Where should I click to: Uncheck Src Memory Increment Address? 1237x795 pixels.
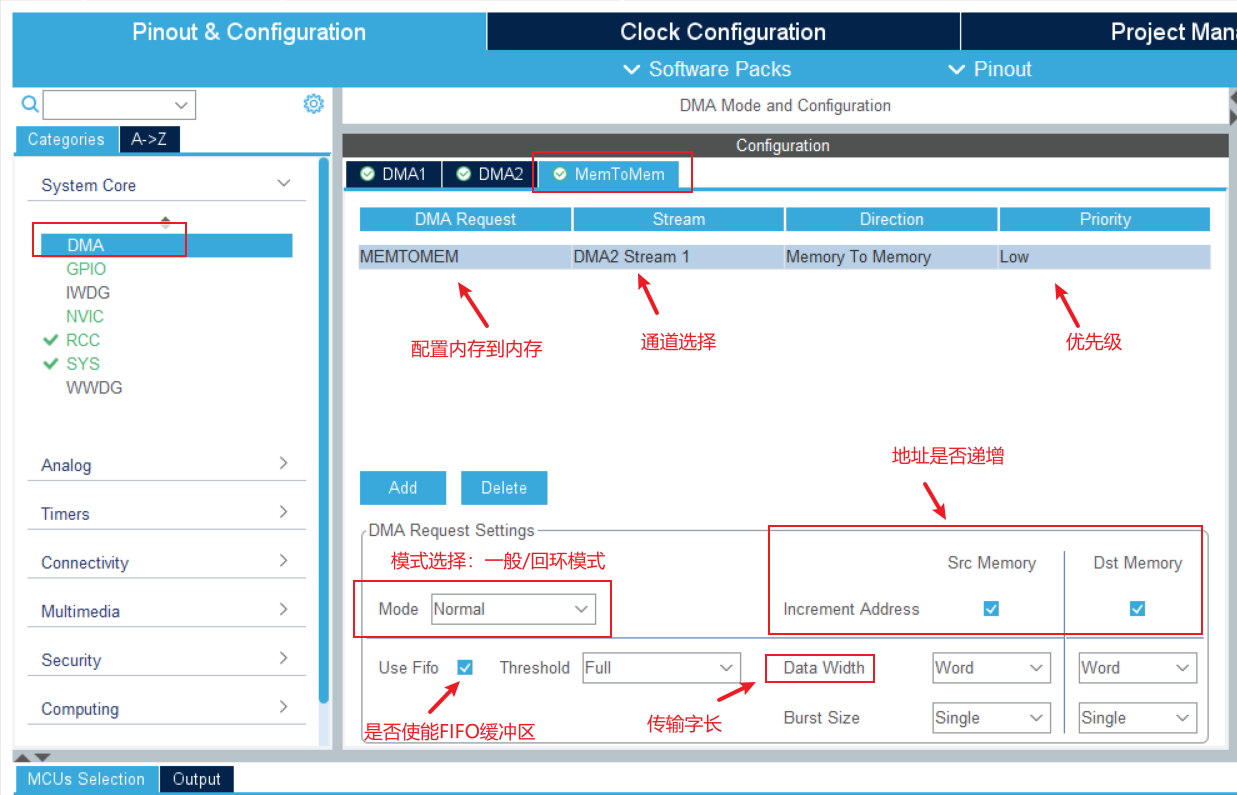[991, 608]
